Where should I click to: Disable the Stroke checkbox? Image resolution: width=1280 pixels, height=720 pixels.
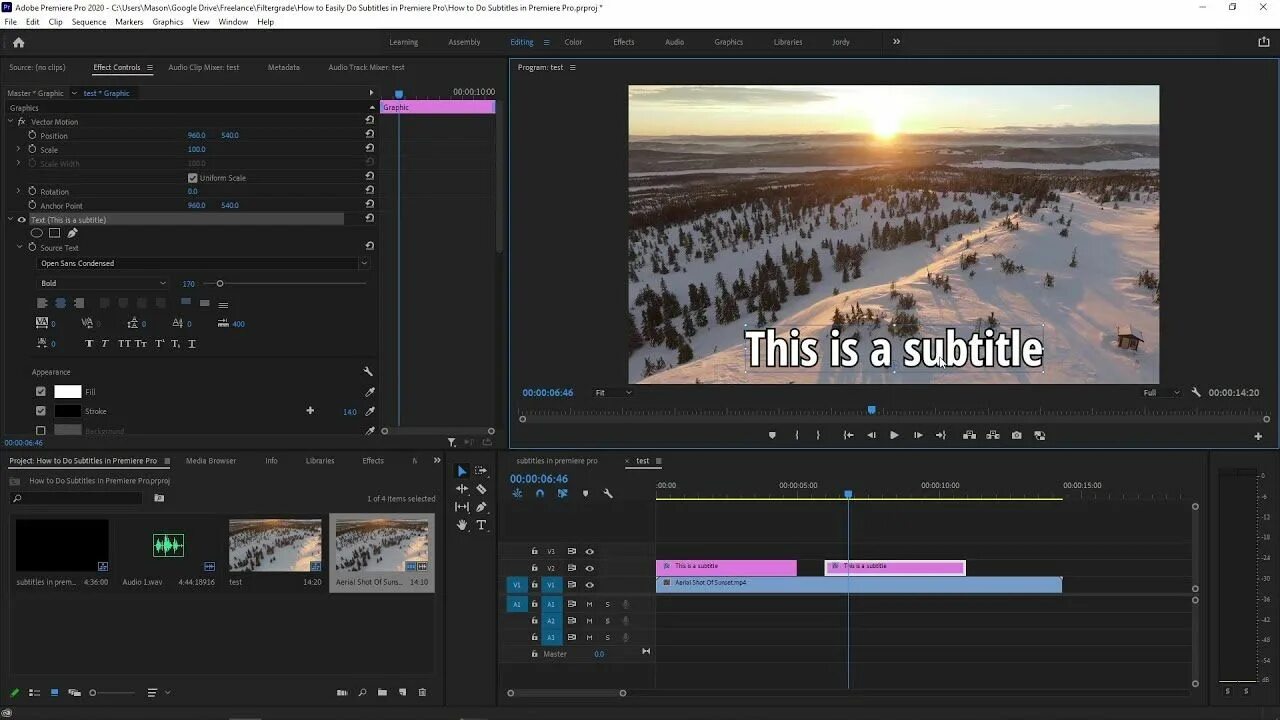[41, 411]
